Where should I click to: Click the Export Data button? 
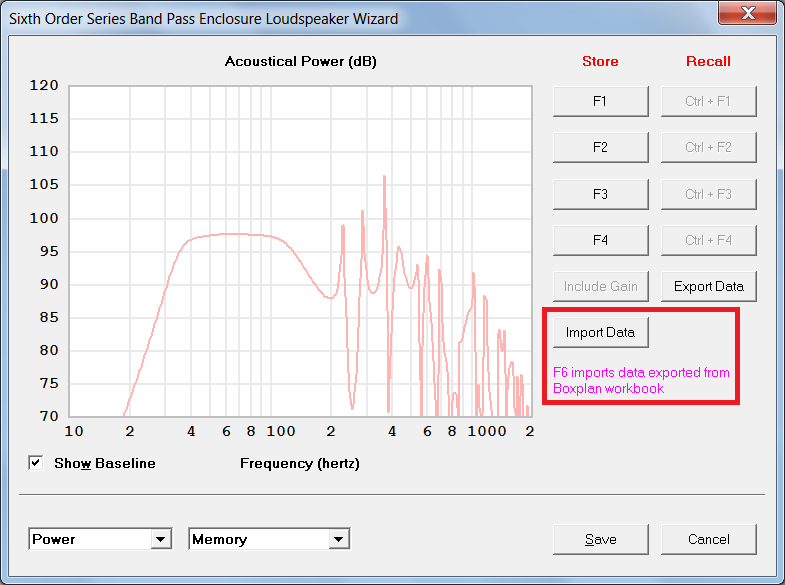(708, 286)
